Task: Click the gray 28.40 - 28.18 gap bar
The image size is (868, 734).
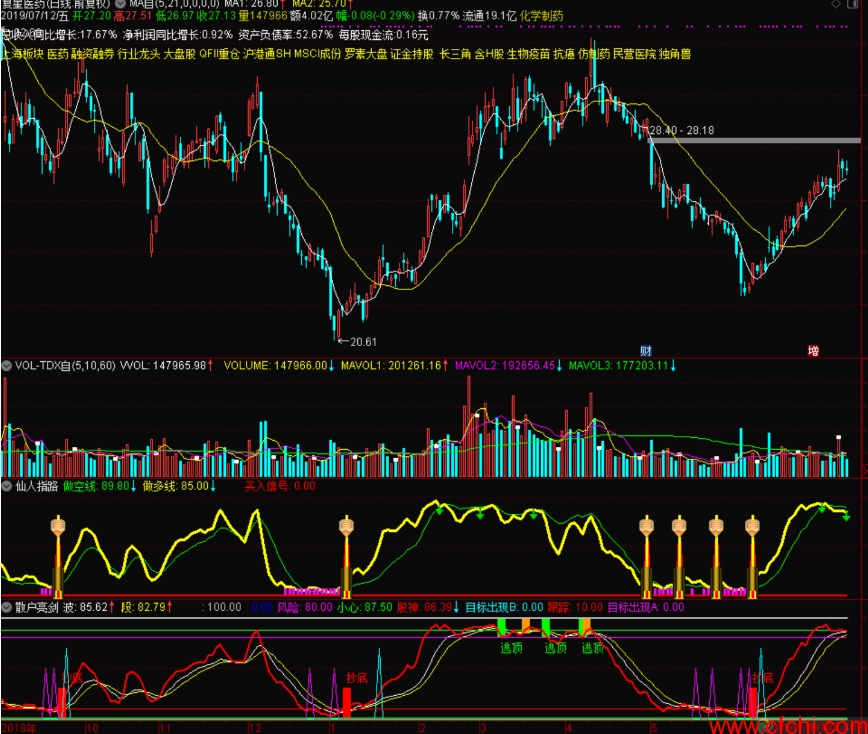Action: 754,141
